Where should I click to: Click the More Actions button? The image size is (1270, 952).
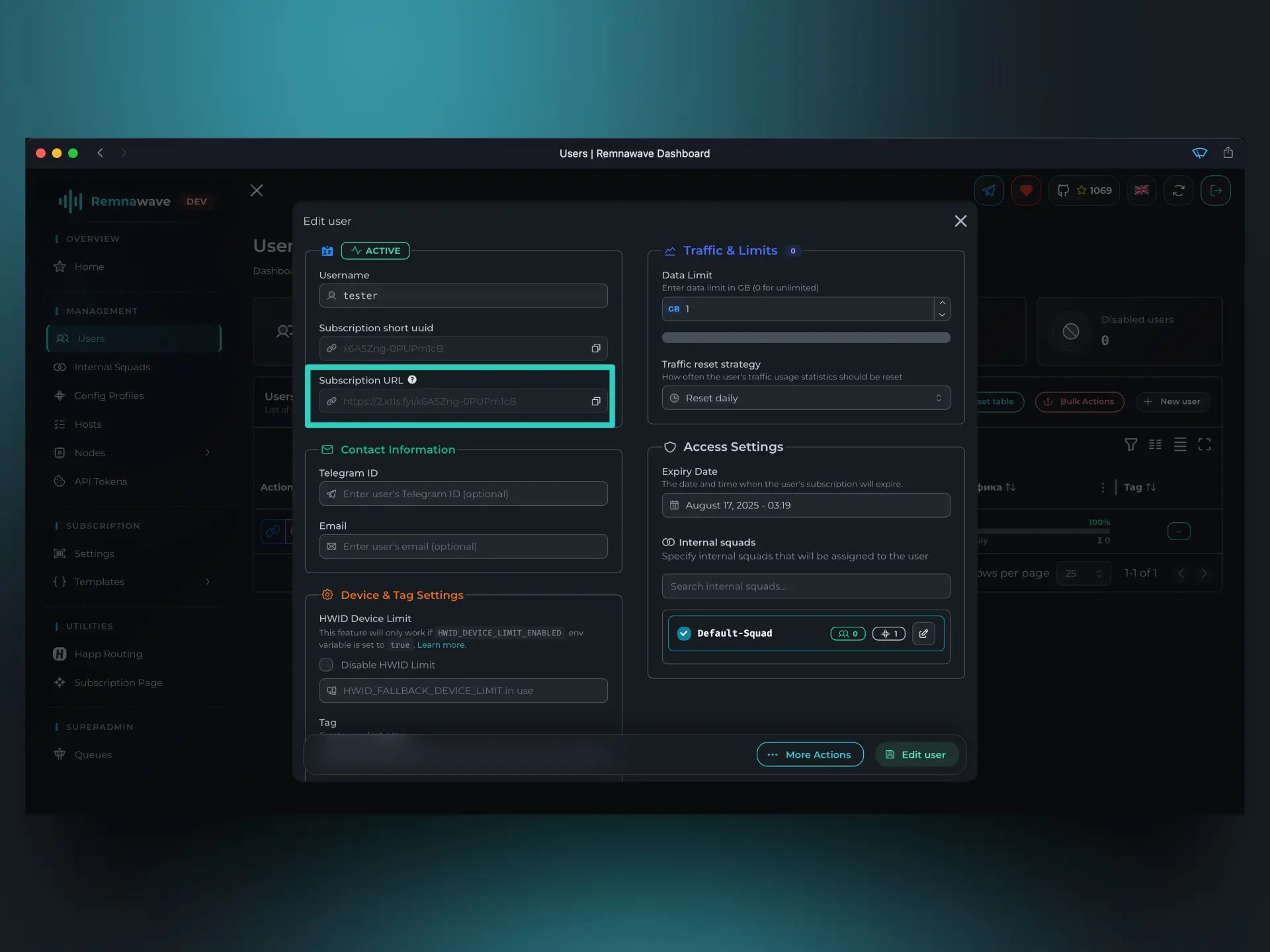[810, 754]
